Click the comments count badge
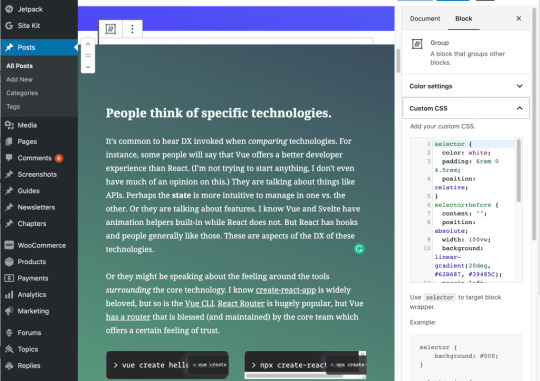 click(59, 158)
